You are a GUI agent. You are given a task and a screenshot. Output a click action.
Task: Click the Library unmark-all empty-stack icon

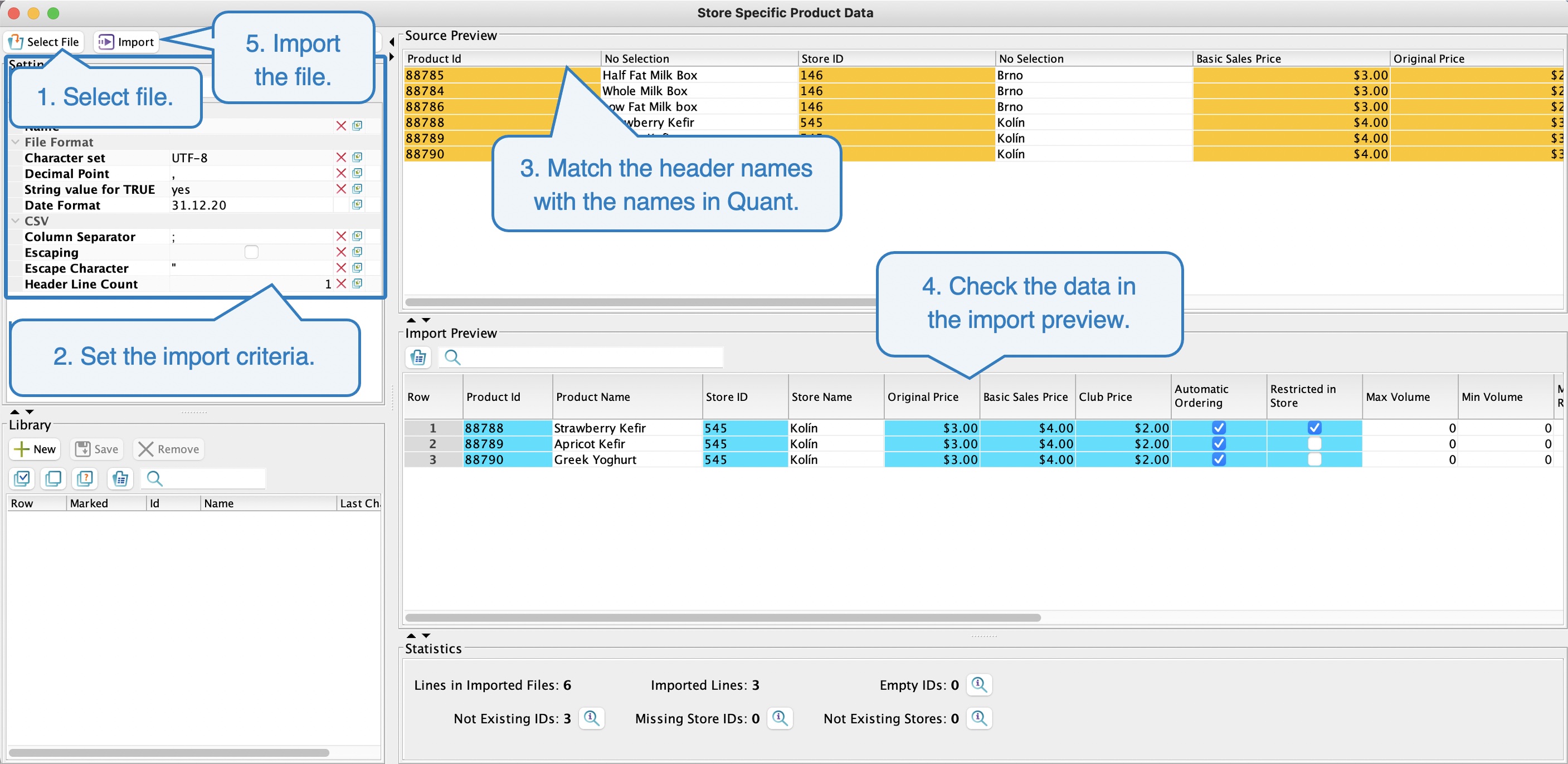click(53, 479)
